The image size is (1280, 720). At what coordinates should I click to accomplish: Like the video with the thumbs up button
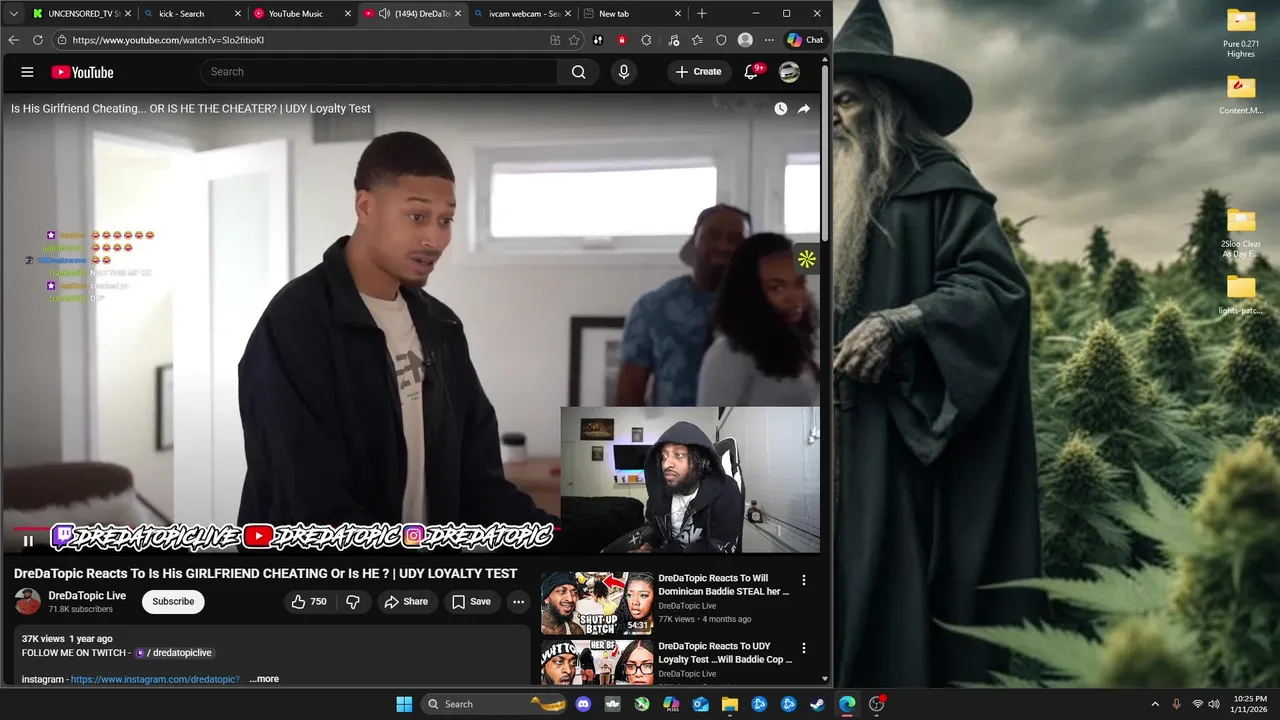(x=308, y=602)
